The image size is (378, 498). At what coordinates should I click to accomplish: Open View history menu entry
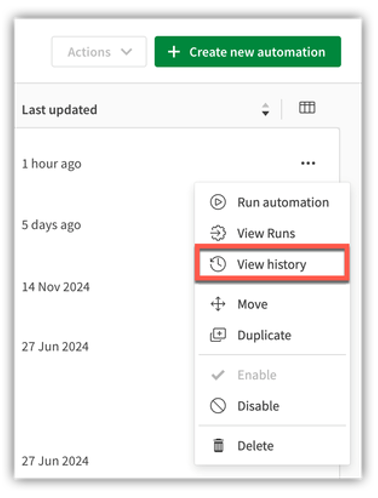(x=272, y=264)
